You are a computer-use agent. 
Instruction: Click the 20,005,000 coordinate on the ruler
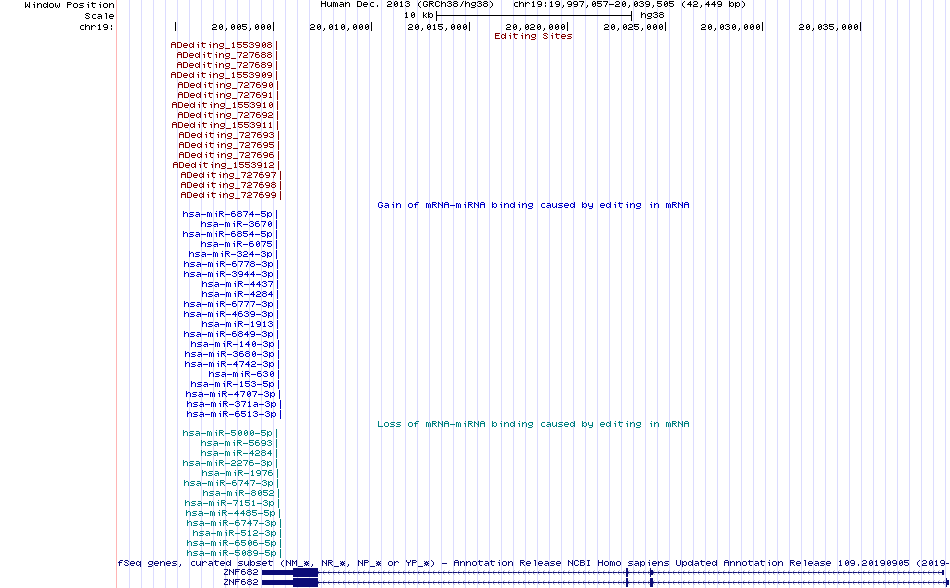[242, 27]
